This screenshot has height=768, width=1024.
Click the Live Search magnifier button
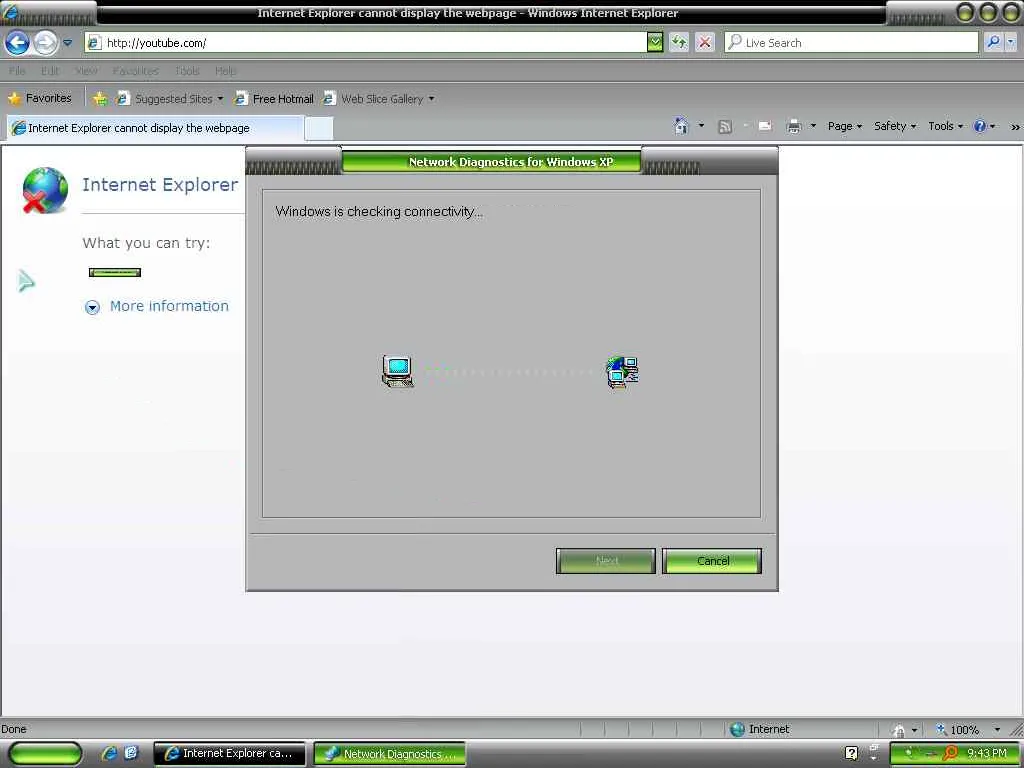tap(993, 42)
